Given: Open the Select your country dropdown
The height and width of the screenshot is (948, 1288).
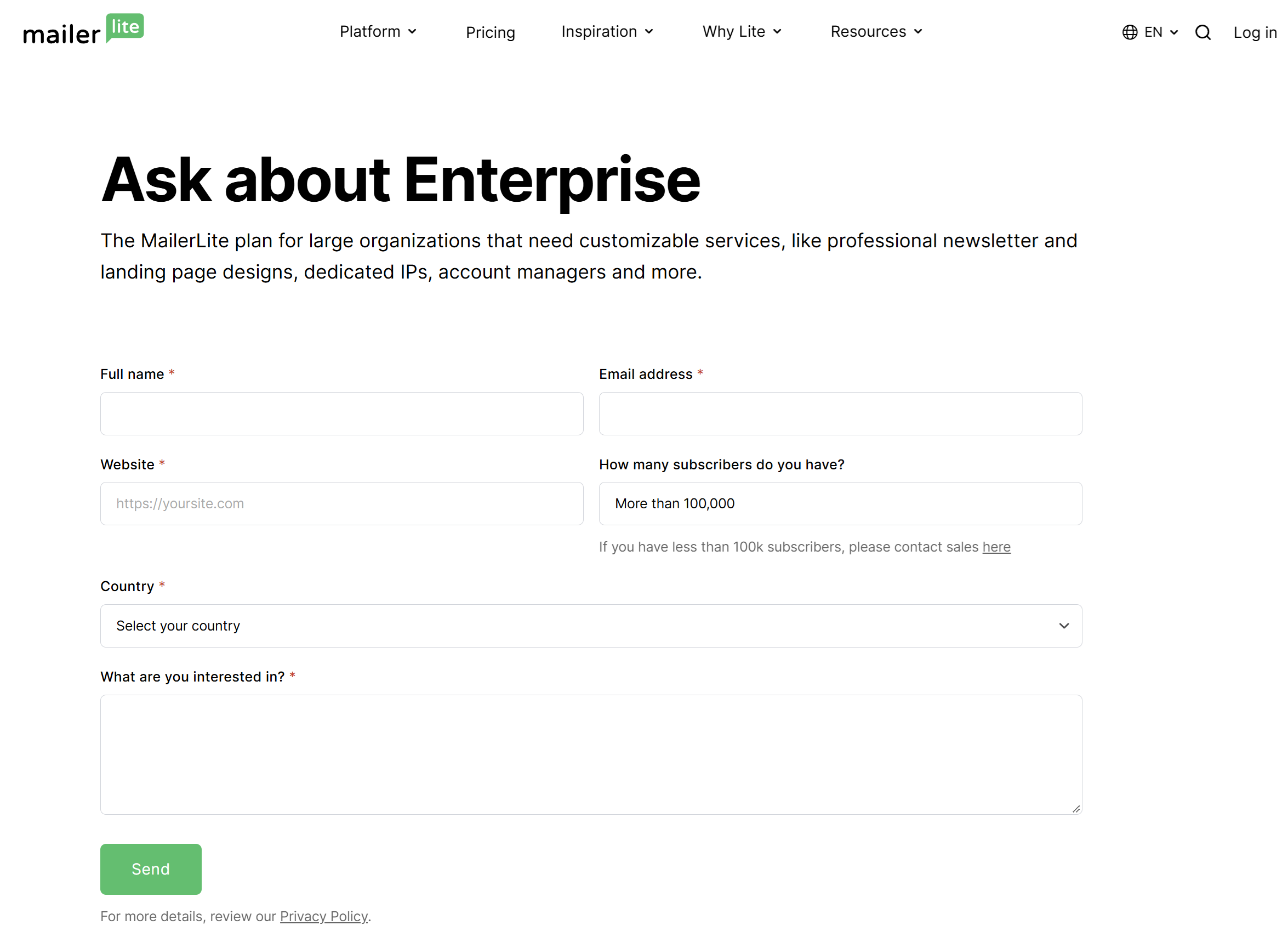Looking at the screenshot, I should pos(591,626).
